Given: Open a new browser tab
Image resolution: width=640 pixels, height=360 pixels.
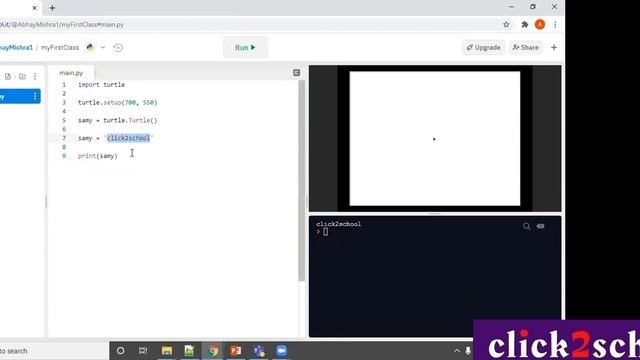Looking at the screenshot, I should pyautogui.click(x=52, y=8).
